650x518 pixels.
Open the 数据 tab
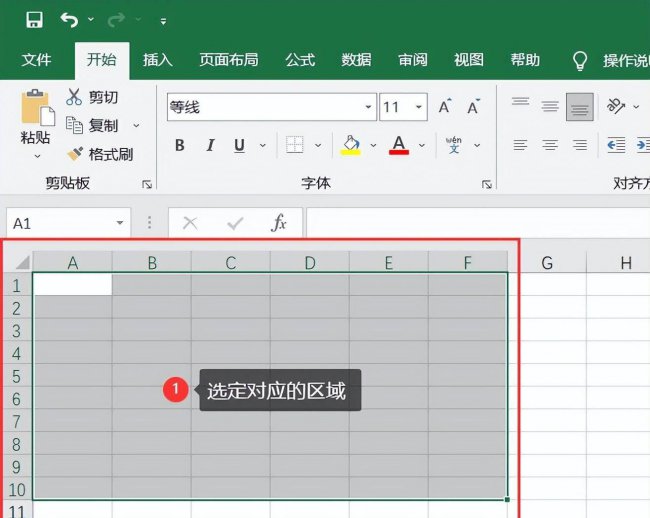pos(356,60)
